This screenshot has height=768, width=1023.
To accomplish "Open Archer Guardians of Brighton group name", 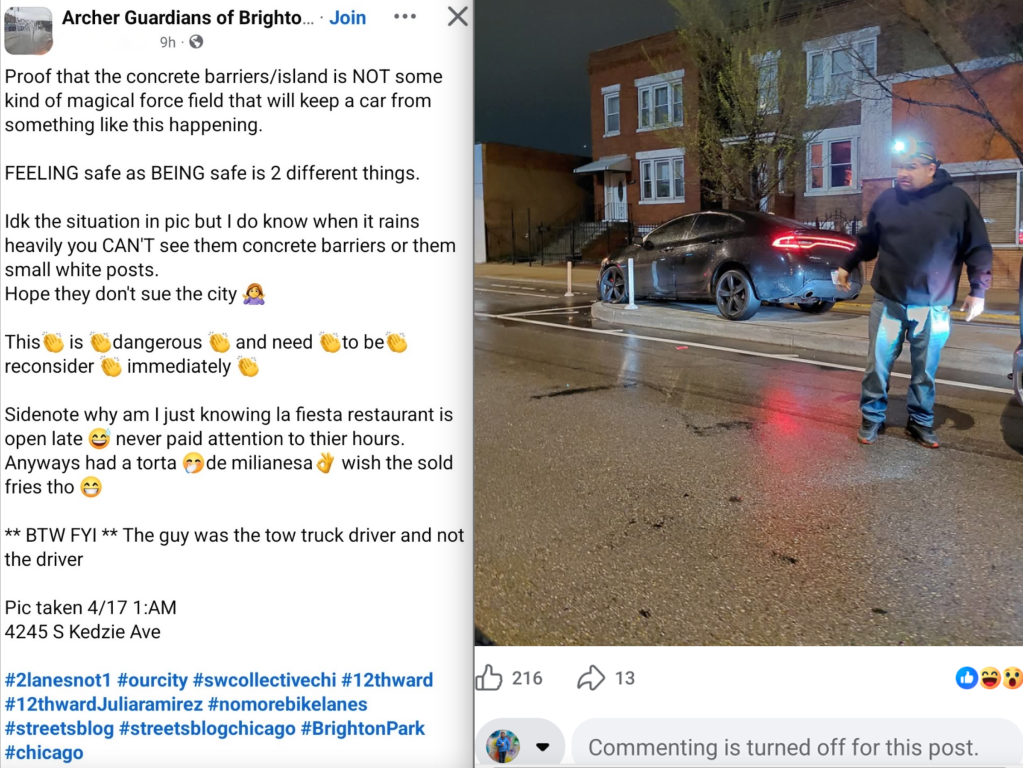I will click(187, 18).
